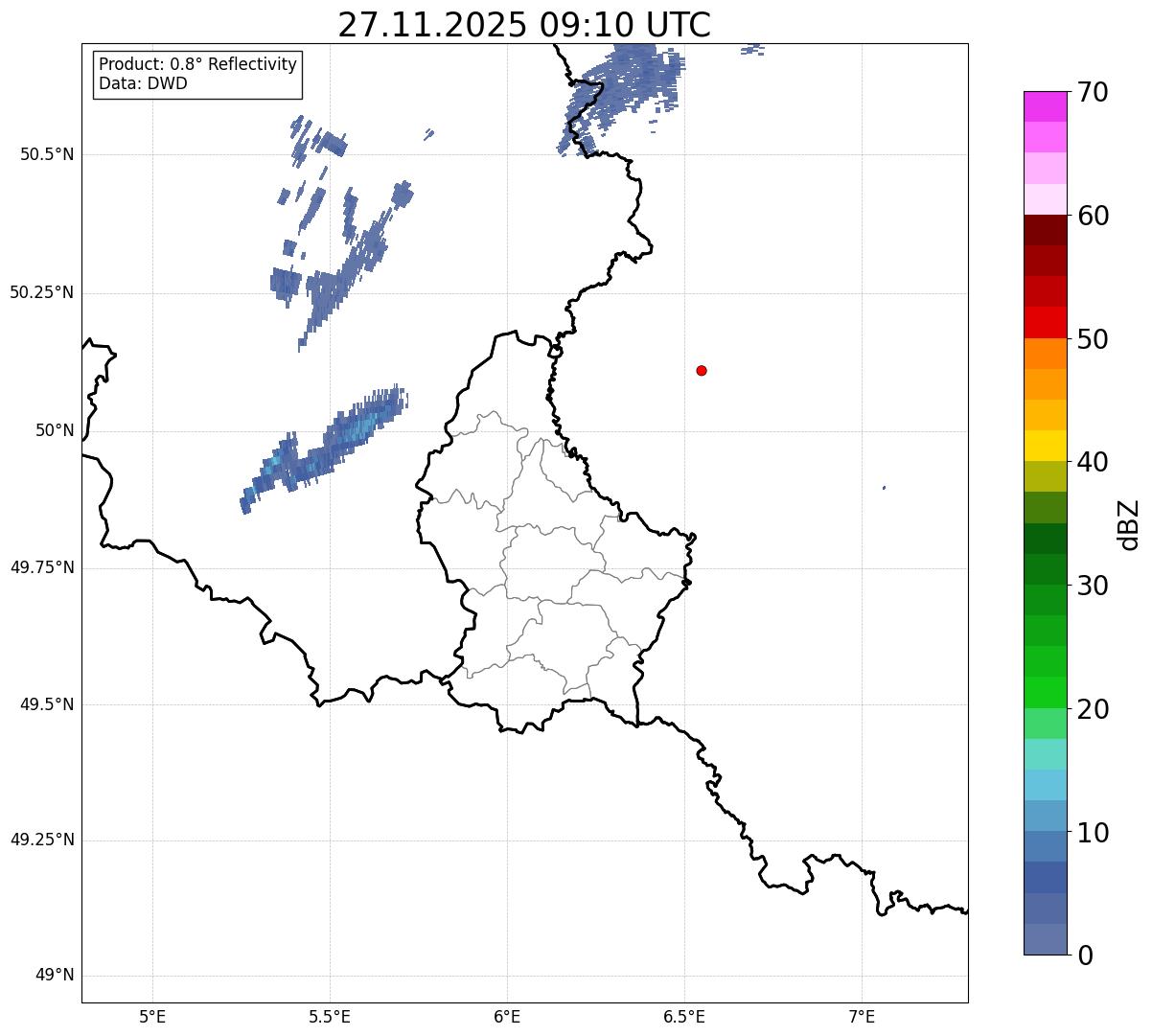Click the lowest grey-blue colorbar swatch

pyautogui.click(x=1046, y=939)
